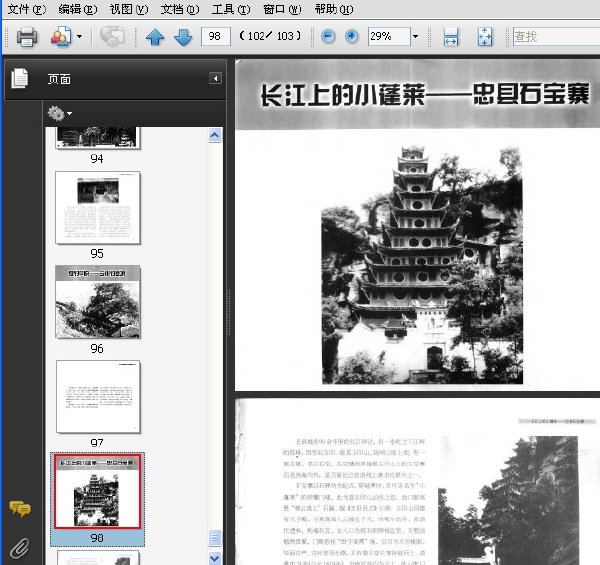Open the zoom level dropdown arrow

point(416,36)
